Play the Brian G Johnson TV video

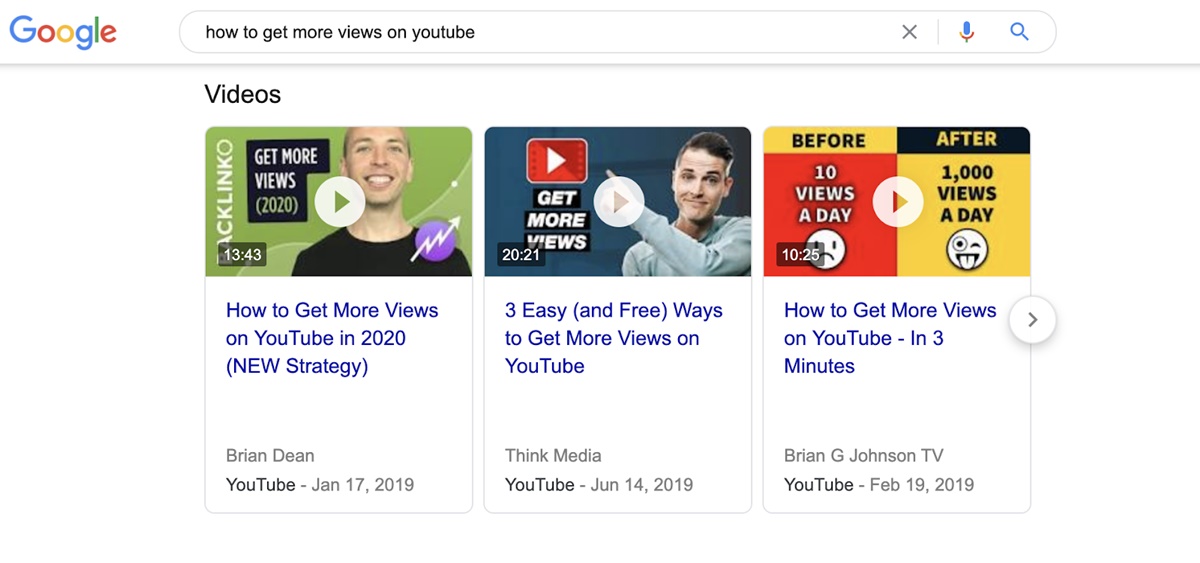897,203
